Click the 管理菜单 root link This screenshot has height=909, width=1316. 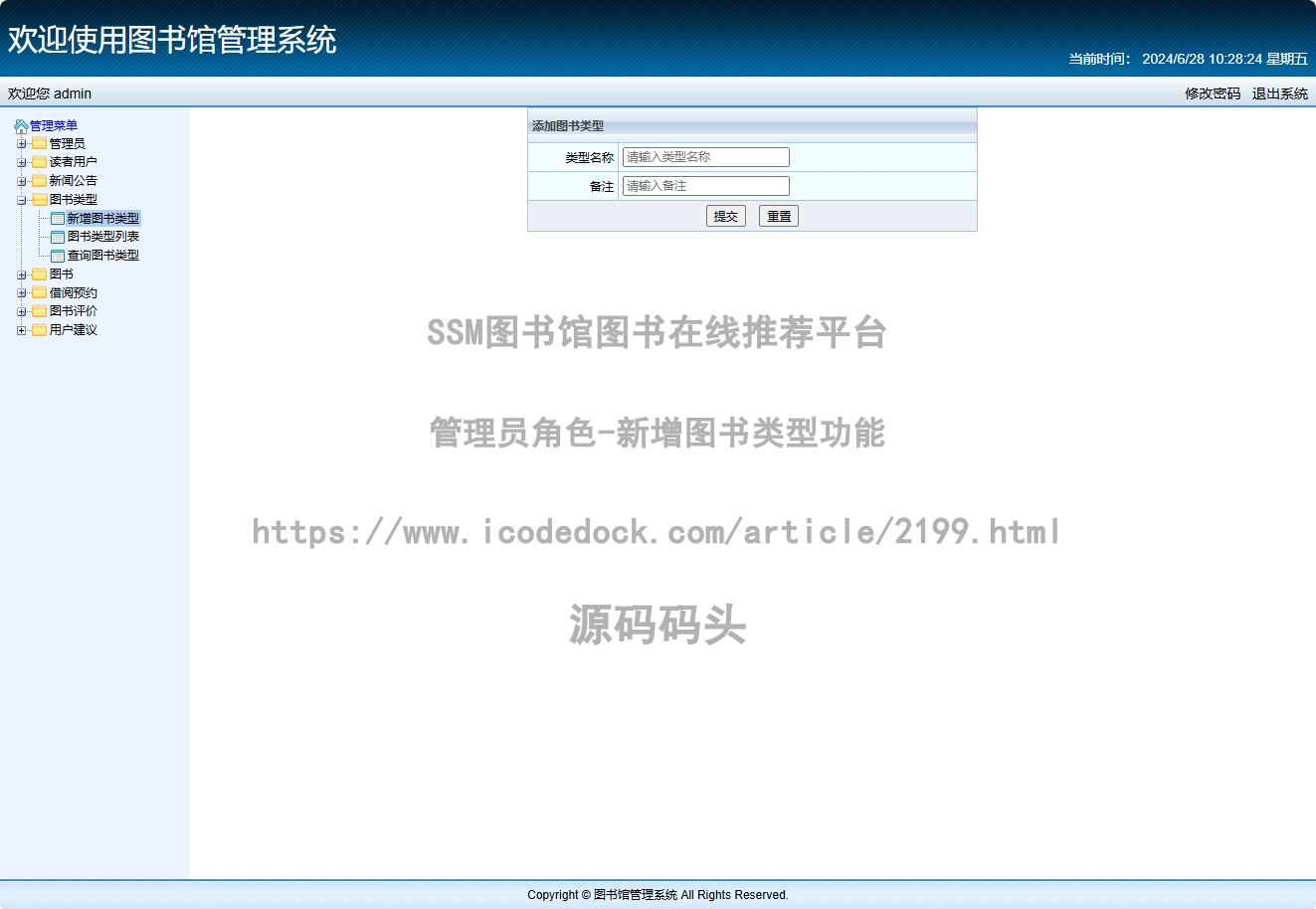[x=54, y=126]
